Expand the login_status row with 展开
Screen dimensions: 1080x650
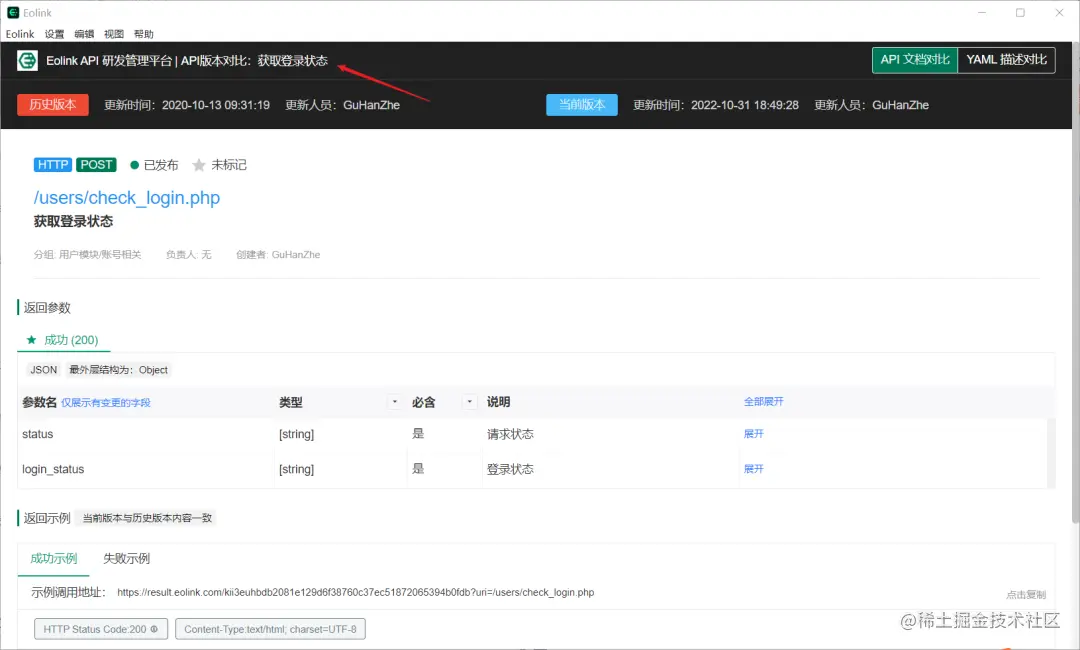point(754,469)
